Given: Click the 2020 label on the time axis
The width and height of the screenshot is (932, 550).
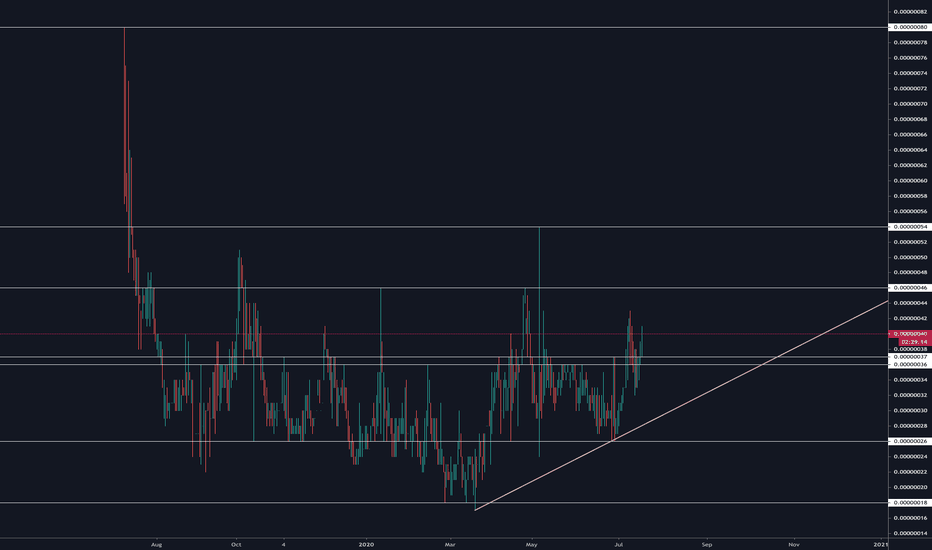Looking at the screenshot, I should [x=367, y=545].
